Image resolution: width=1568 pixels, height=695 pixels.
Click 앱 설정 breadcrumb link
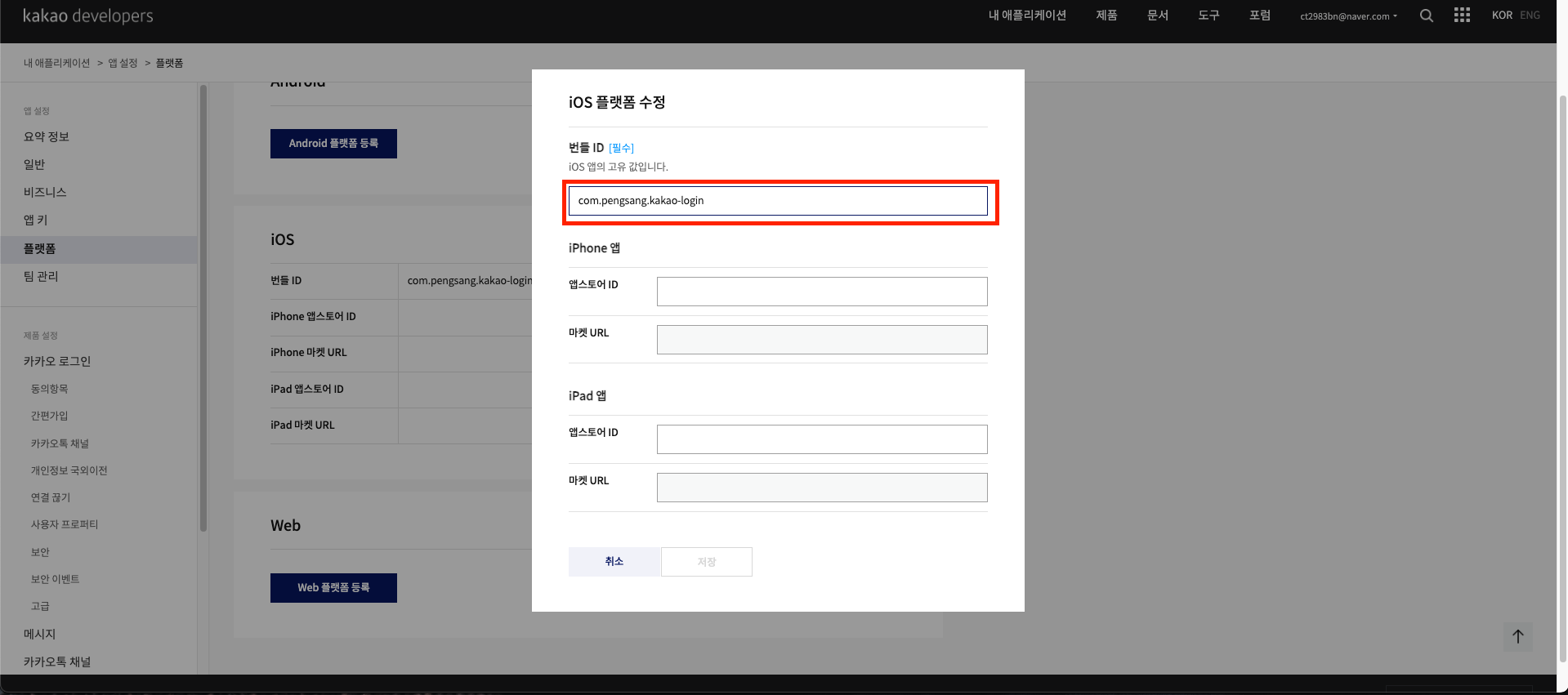[x=123, y=63]
